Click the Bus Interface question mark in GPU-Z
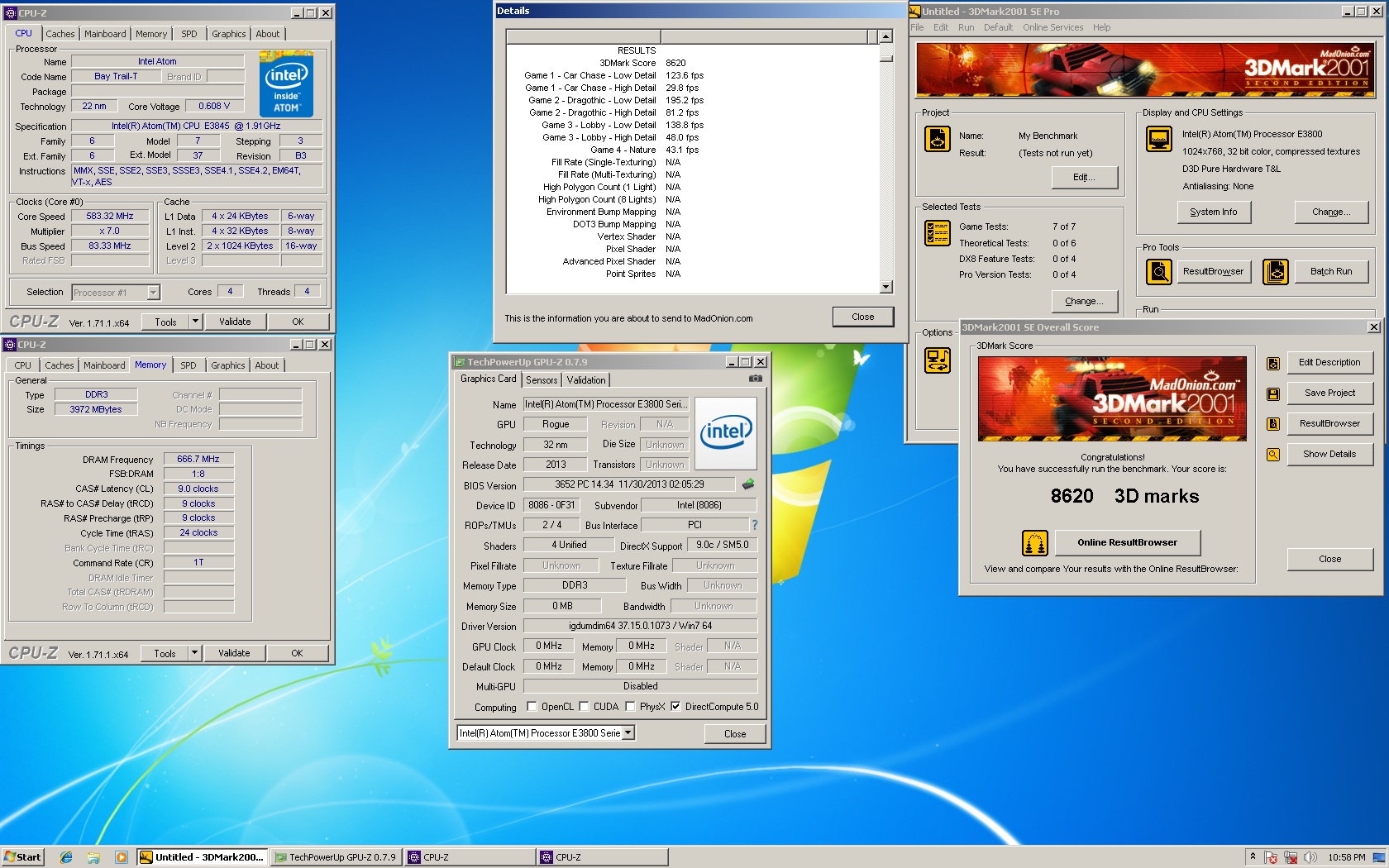This screenshot has height=868, width=1389. 754,525
